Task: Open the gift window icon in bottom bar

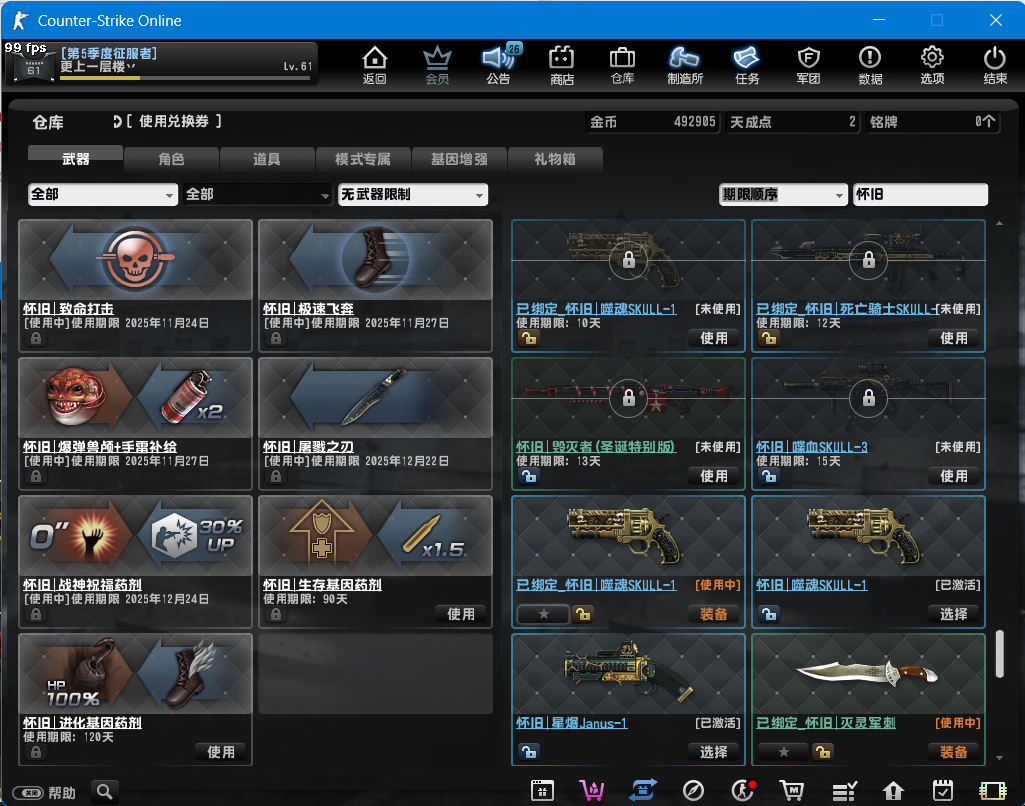Action: (543, 791)
